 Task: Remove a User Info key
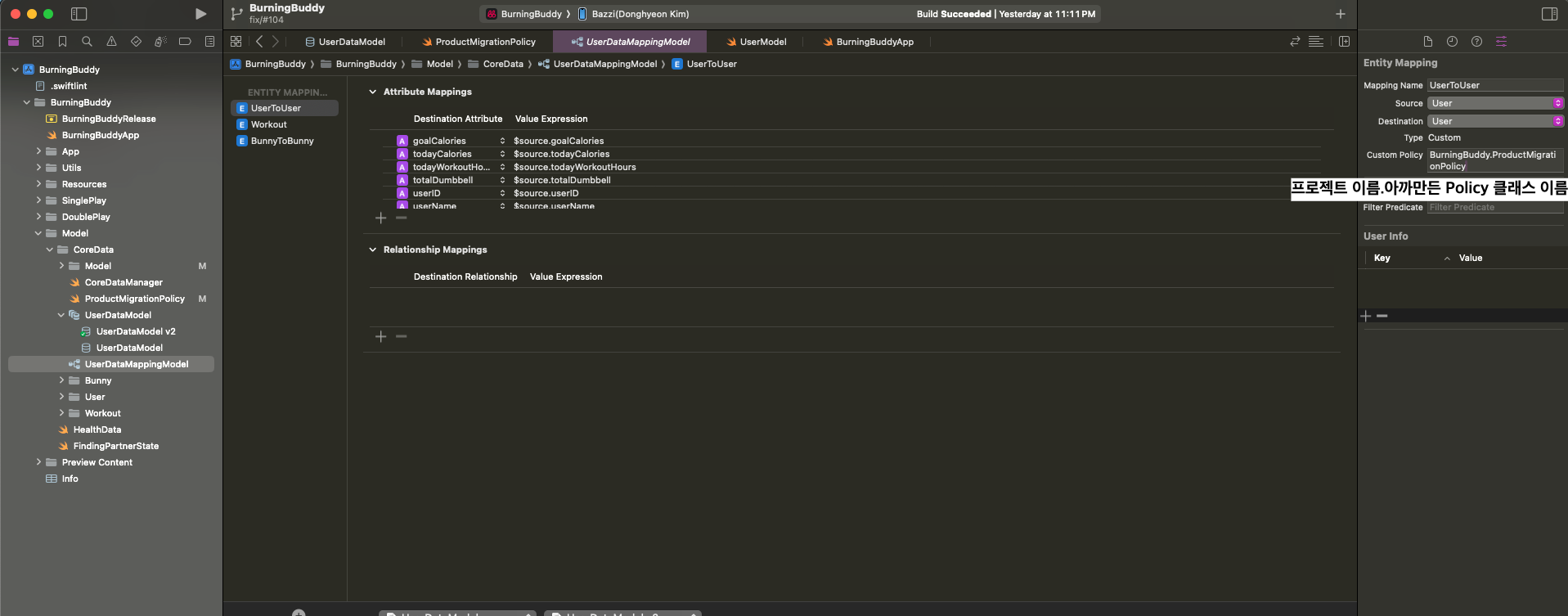1382,316
